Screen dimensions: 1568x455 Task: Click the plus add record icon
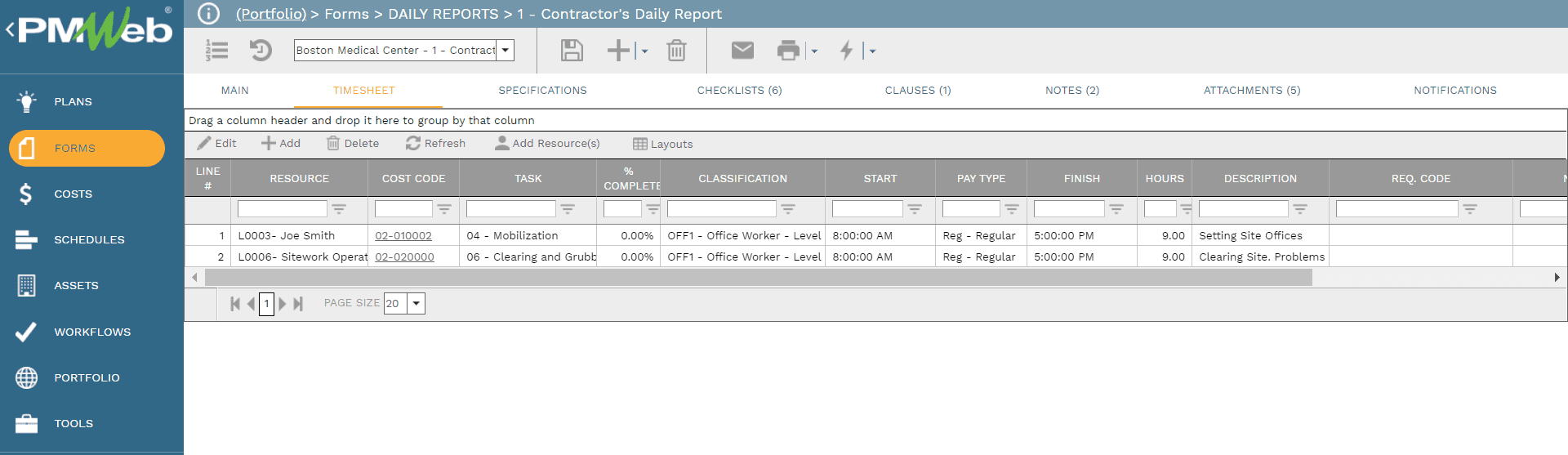pos(619,51)
